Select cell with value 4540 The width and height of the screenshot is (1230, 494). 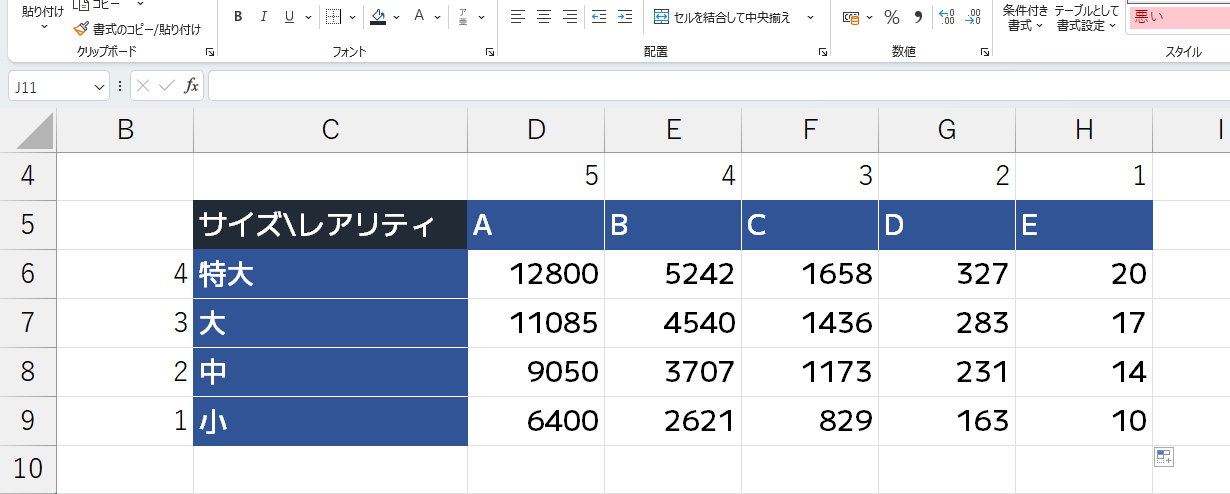[673, 323]
